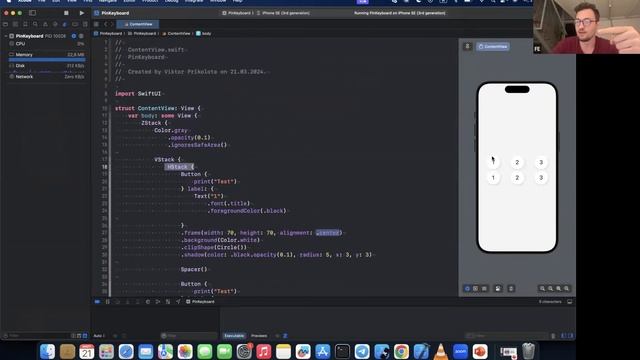Viewport: 640px width, 360px height.
Task: Open canvas Device Settings
Action: click(498, 289)
